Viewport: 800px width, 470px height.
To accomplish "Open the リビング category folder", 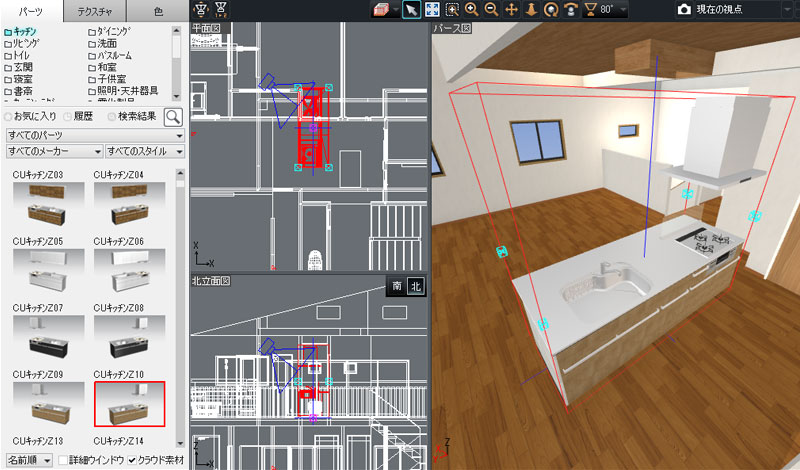I will (x=28, y=46).
